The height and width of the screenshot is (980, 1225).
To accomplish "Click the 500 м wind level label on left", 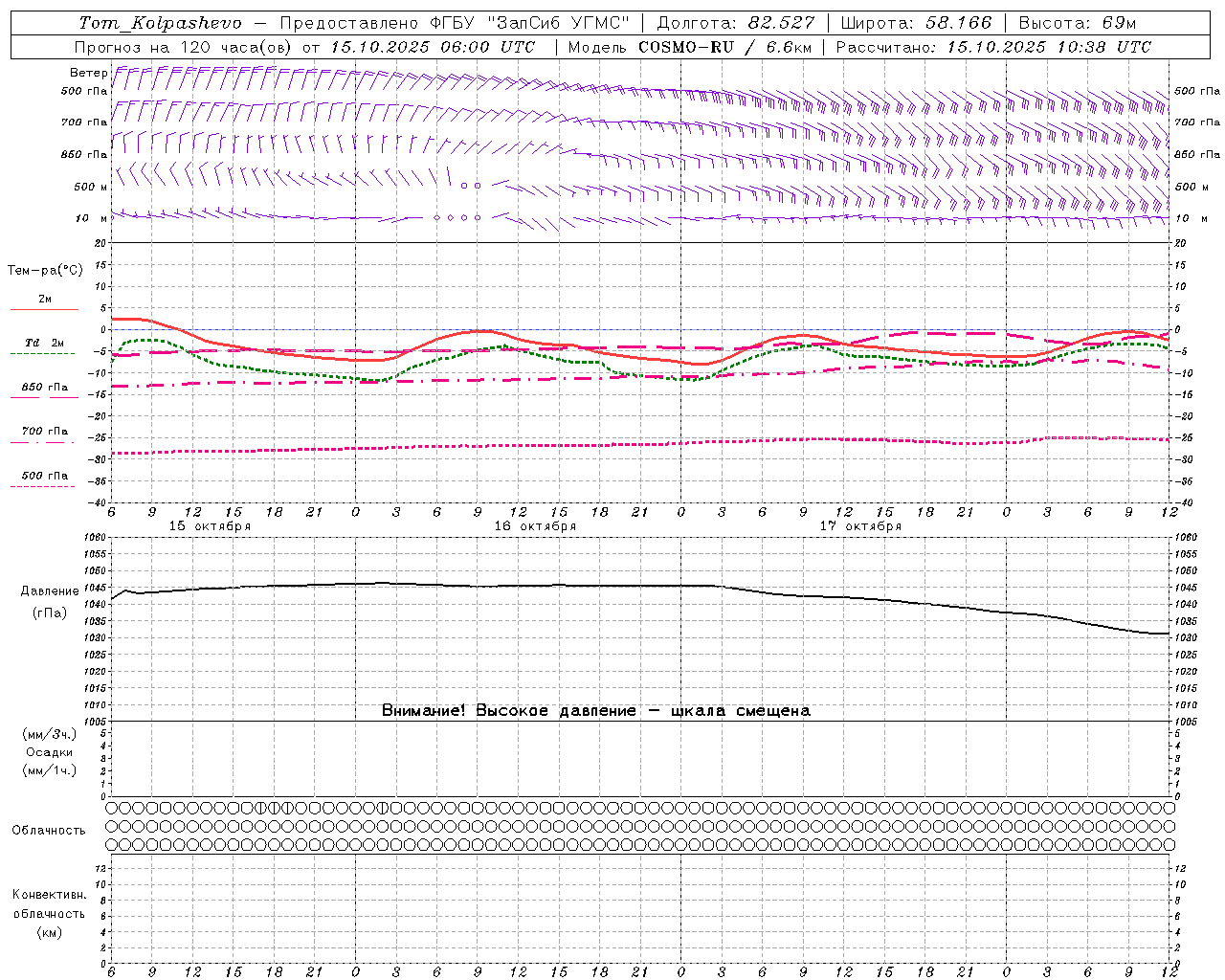I will tap(91, 187).
